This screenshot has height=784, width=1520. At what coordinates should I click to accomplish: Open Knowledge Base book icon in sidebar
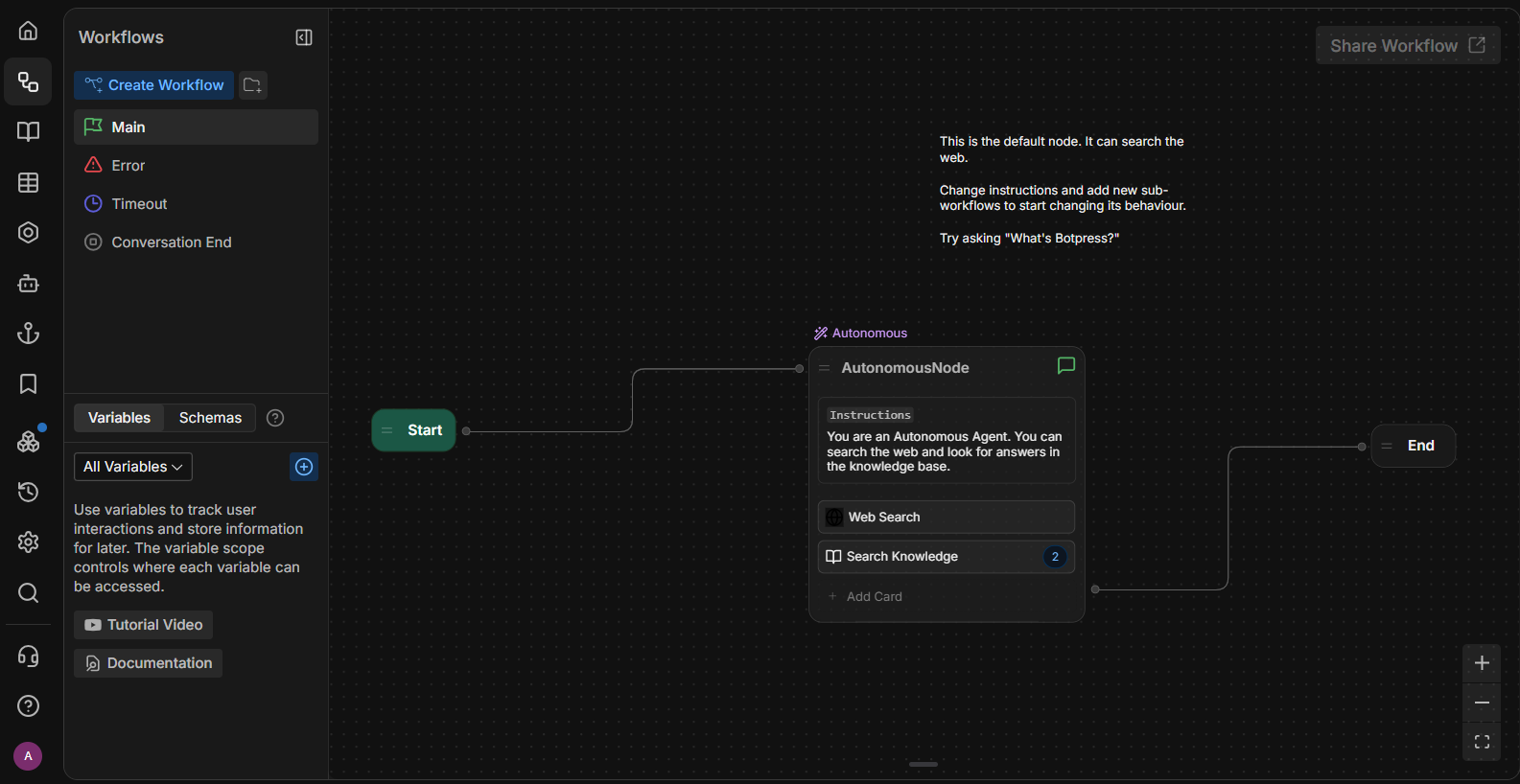coord(29,131)
